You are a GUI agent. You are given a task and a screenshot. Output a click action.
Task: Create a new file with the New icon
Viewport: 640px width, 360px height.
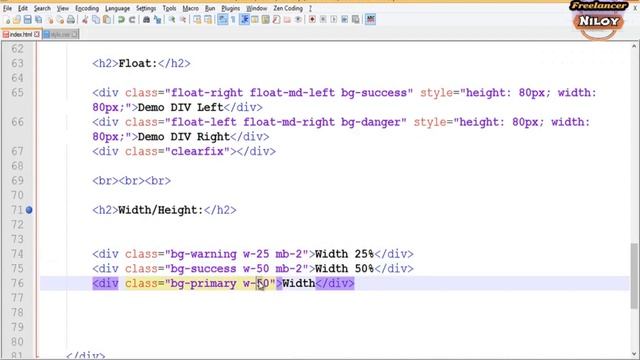(x=7, y=20)
